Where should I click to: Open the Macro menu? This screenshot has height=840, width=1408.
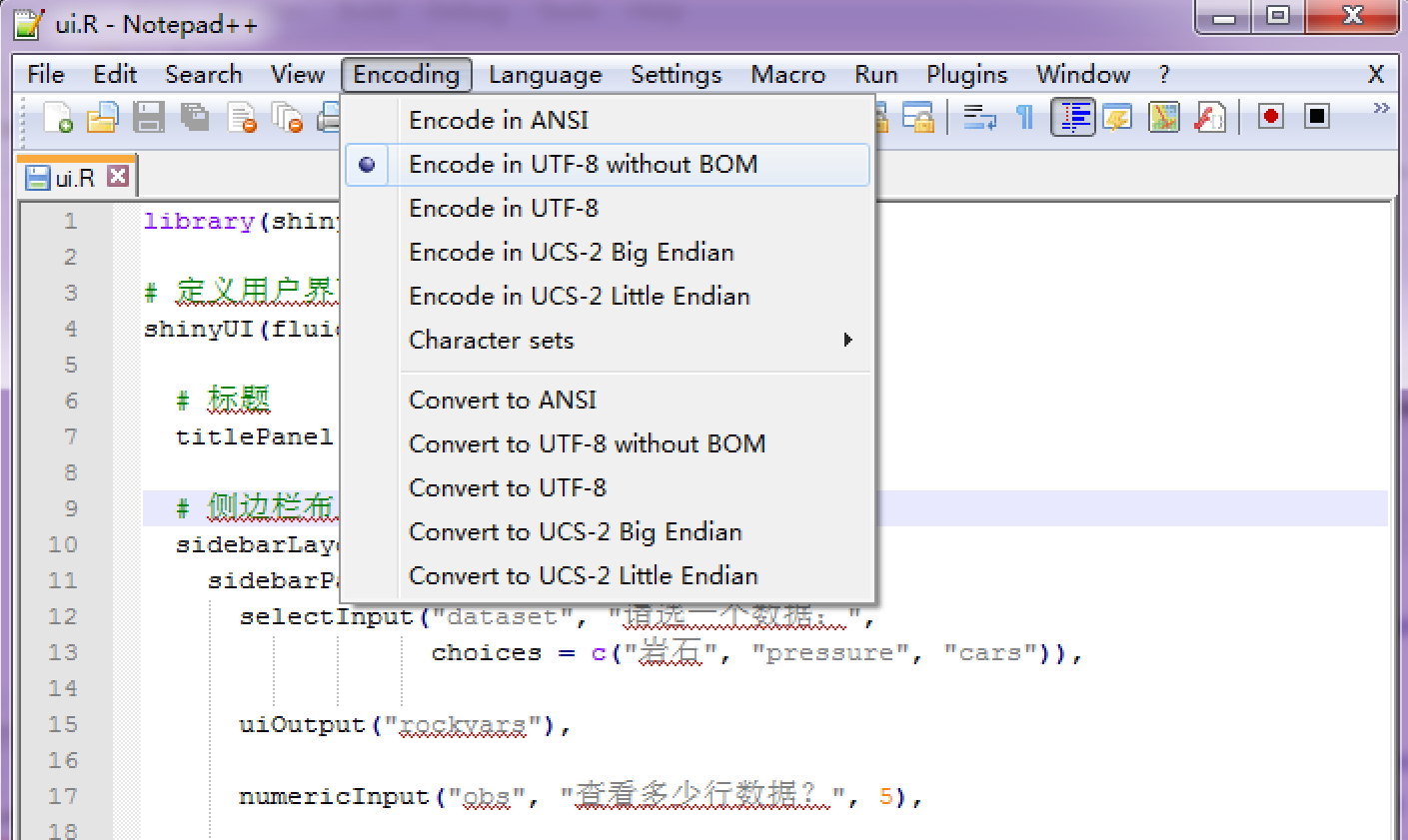click(787, 74)
